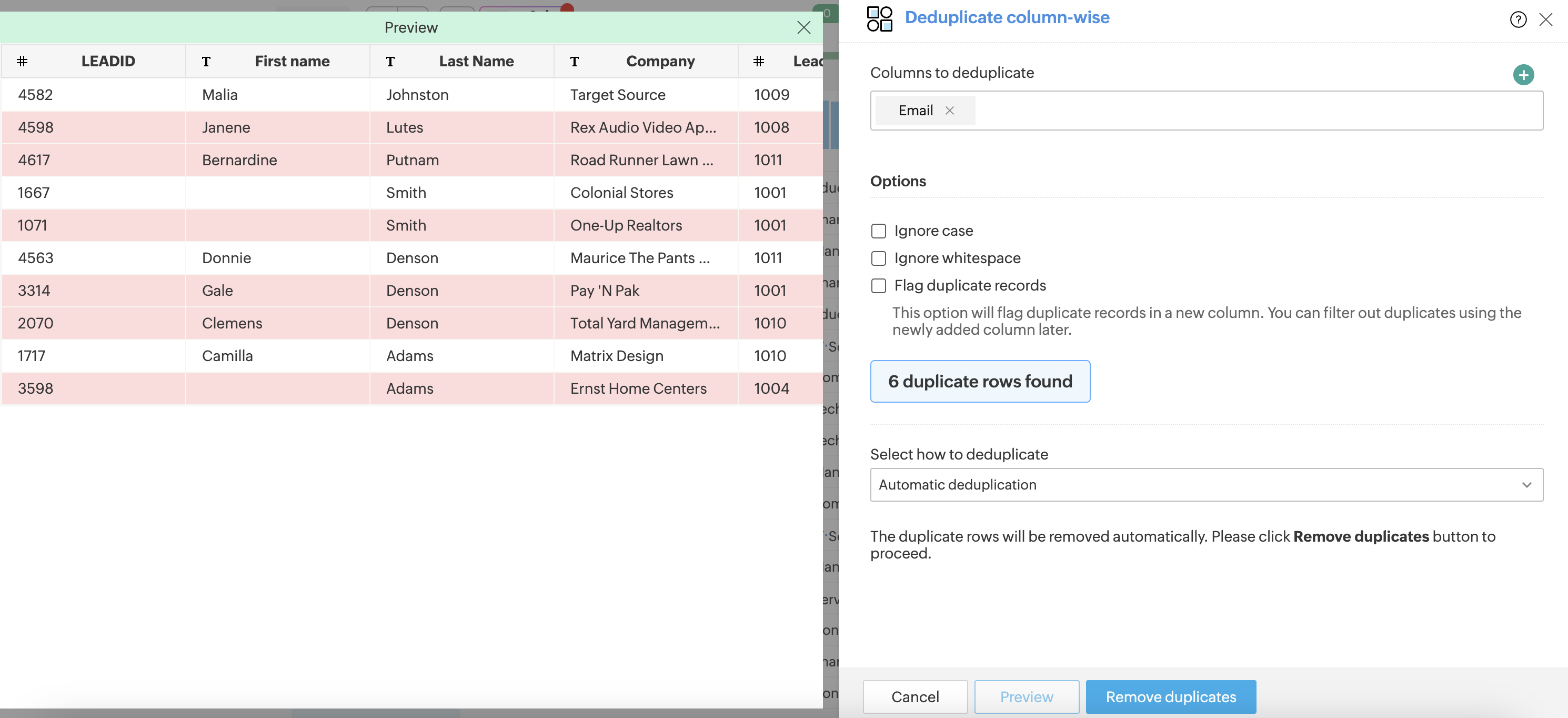Close the Preview table window

click(803, 27)
